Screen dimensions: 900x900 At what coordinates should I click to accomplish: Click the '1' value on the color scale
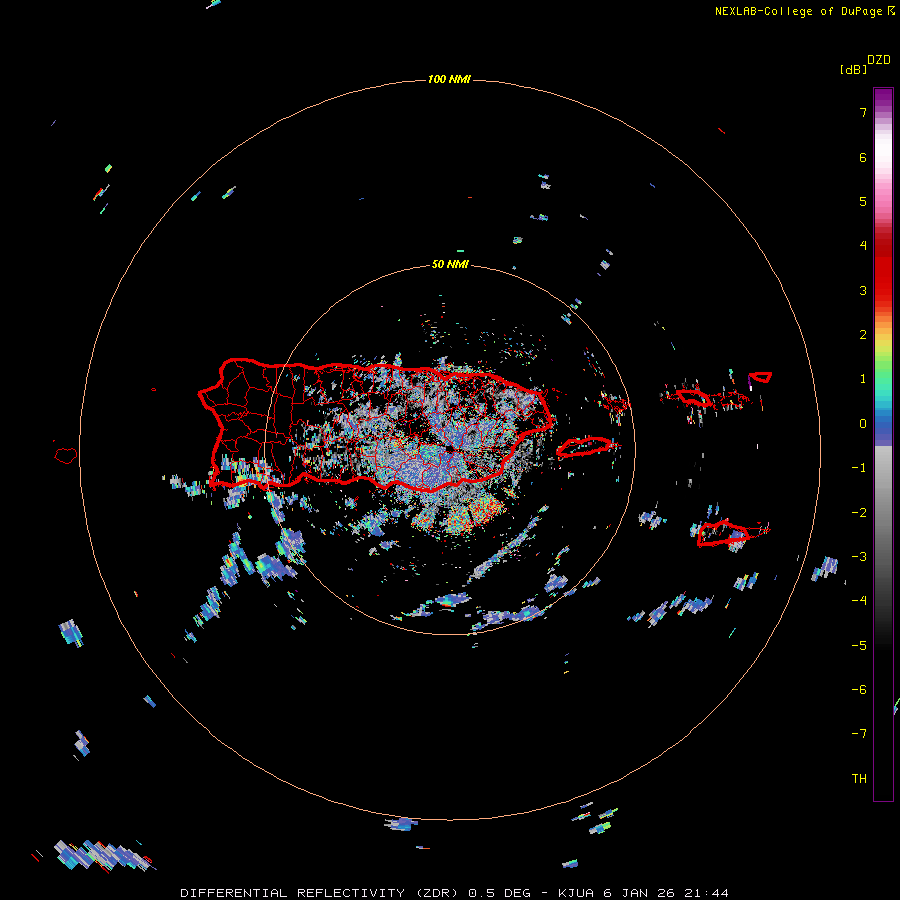tap(863, 379)
